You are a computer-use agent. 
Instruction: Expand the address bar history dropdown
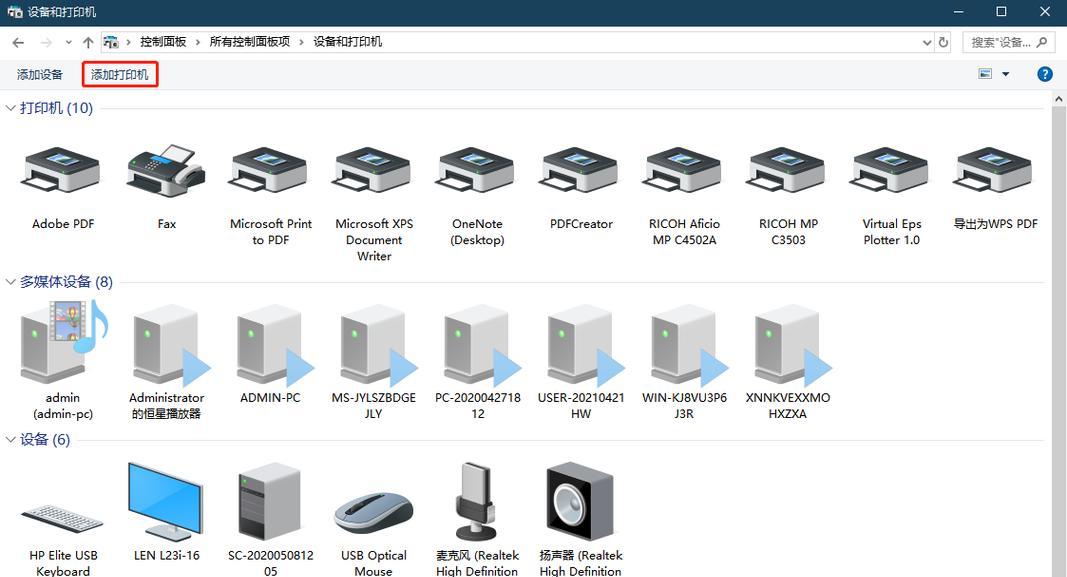click(927, 42)
